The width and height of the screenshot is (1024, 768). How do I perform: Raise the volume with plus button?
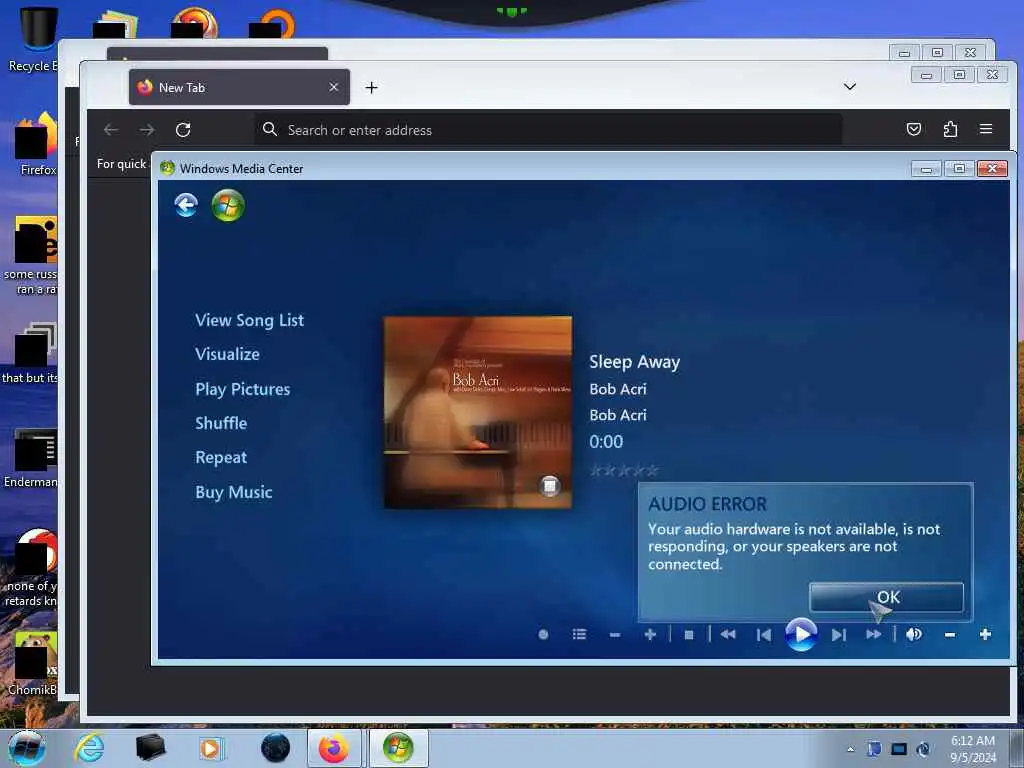(985, 635)
